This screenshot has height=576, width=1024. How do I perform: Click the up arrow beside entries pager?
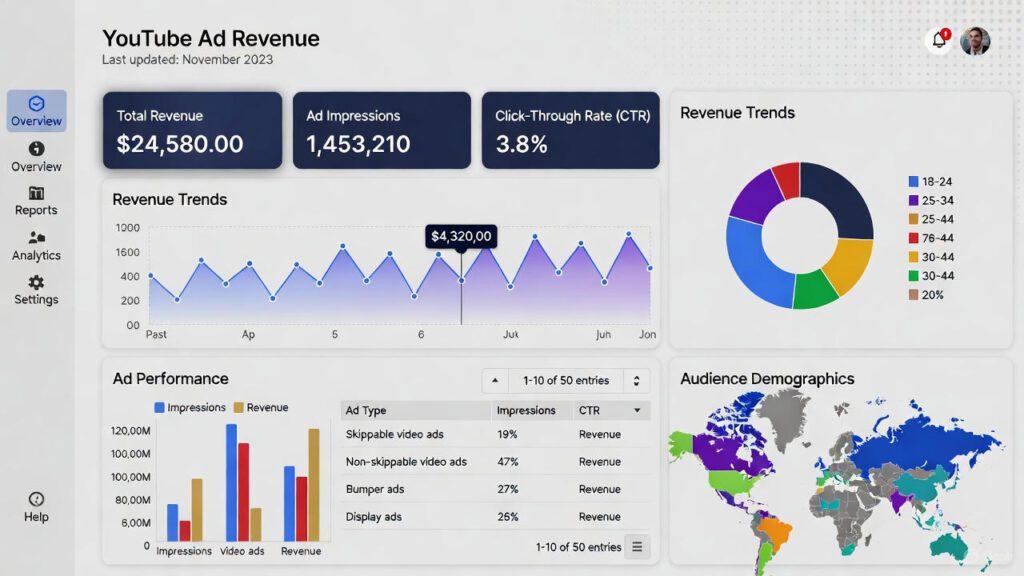click(495, 381)
